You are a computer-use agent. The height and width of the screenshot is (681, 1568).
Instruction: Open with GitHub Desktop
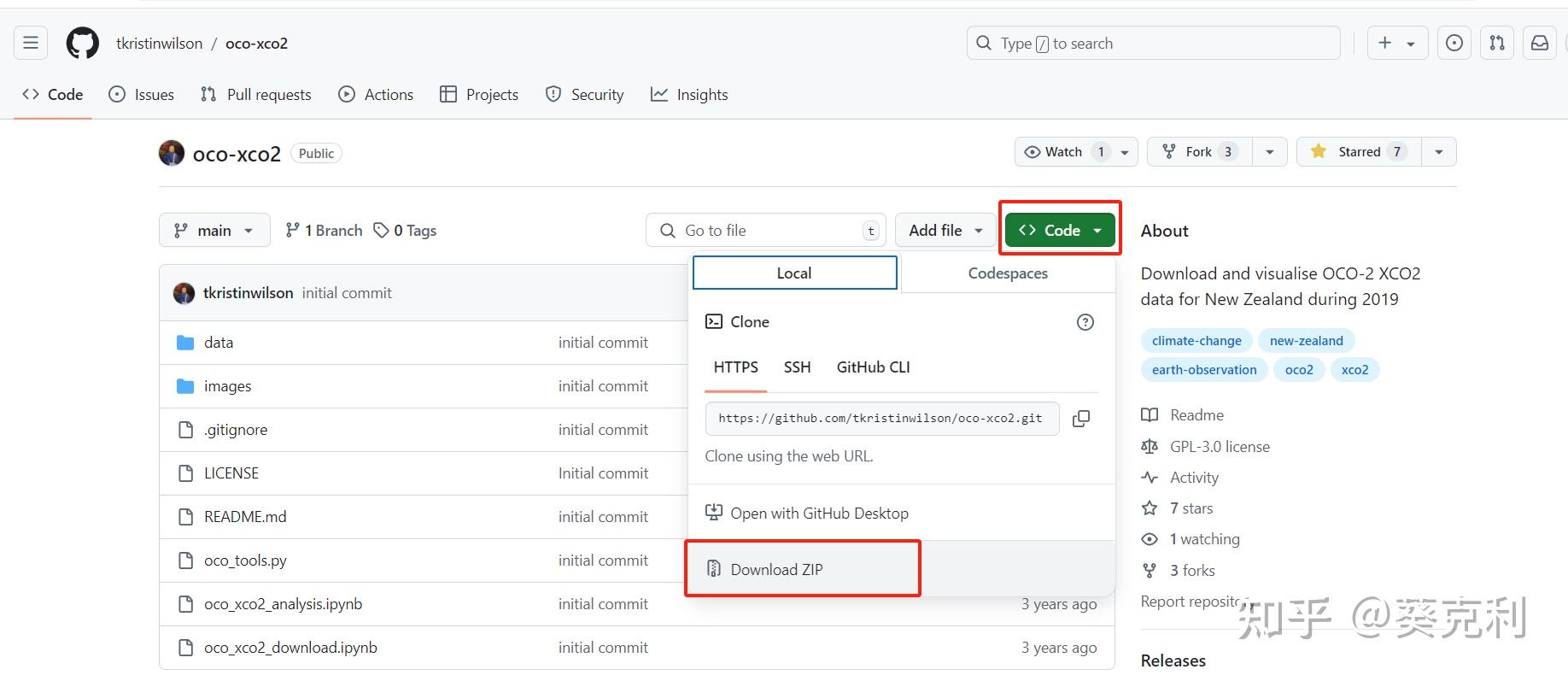[819, 514]
